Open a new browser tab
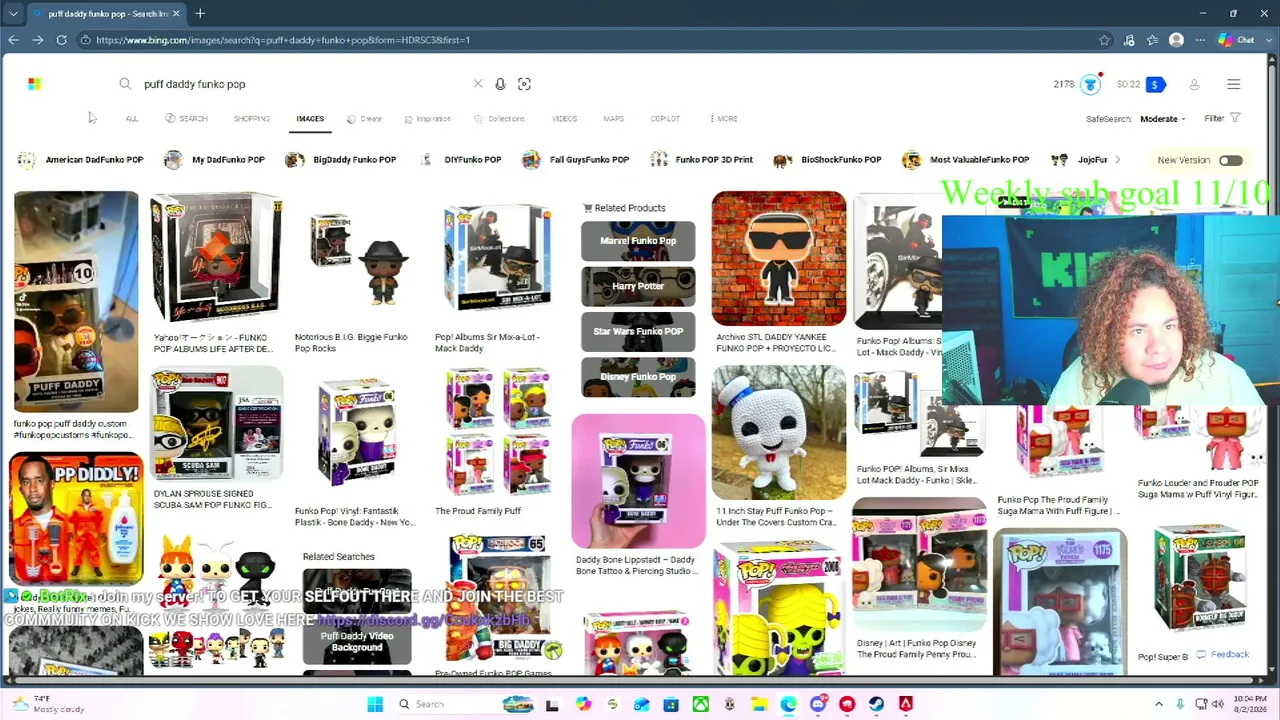The image size is (1280, 720). 200,13
